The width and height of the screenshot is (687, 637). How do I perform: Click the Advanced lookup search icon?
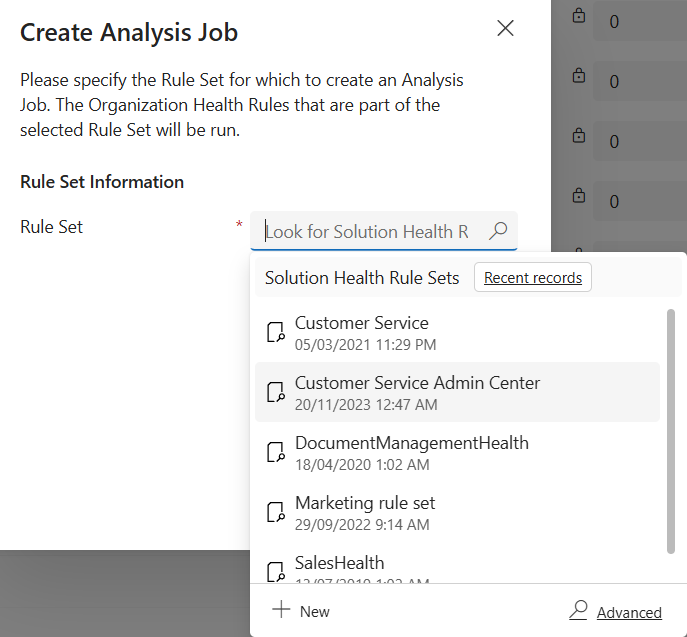click(578, 610)
